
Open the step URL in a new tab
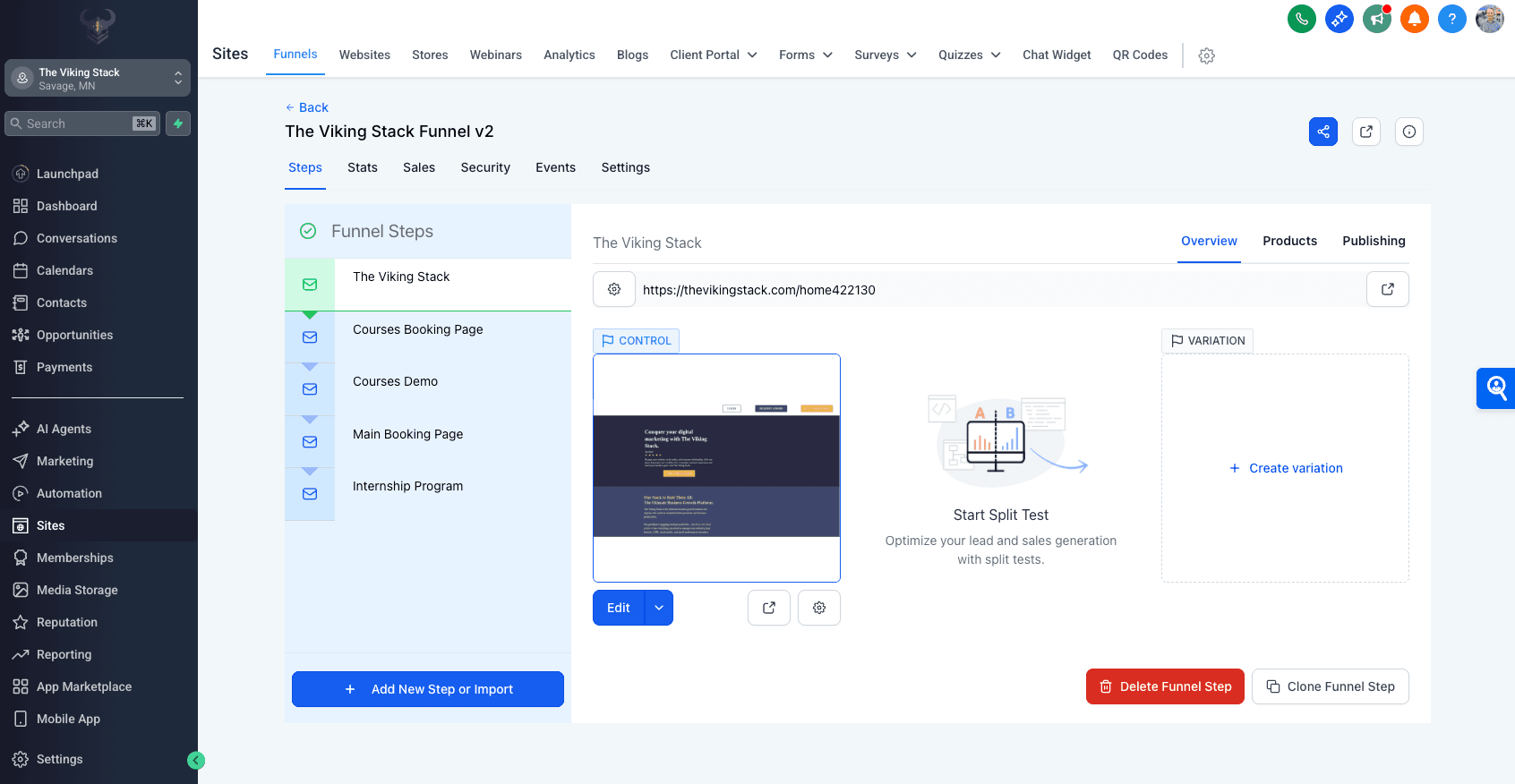pos(1387,289)
